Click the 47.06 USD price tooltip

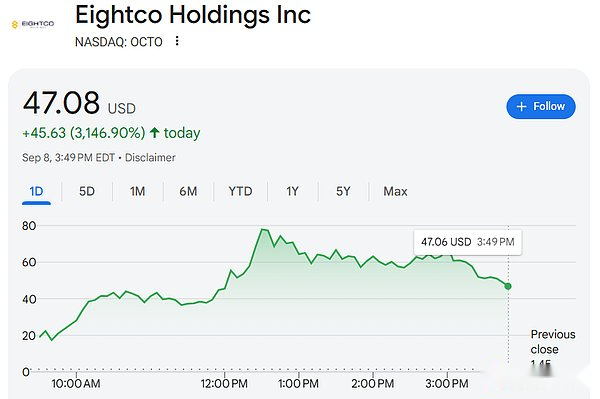pyautogui.click(x=468, y=242)
